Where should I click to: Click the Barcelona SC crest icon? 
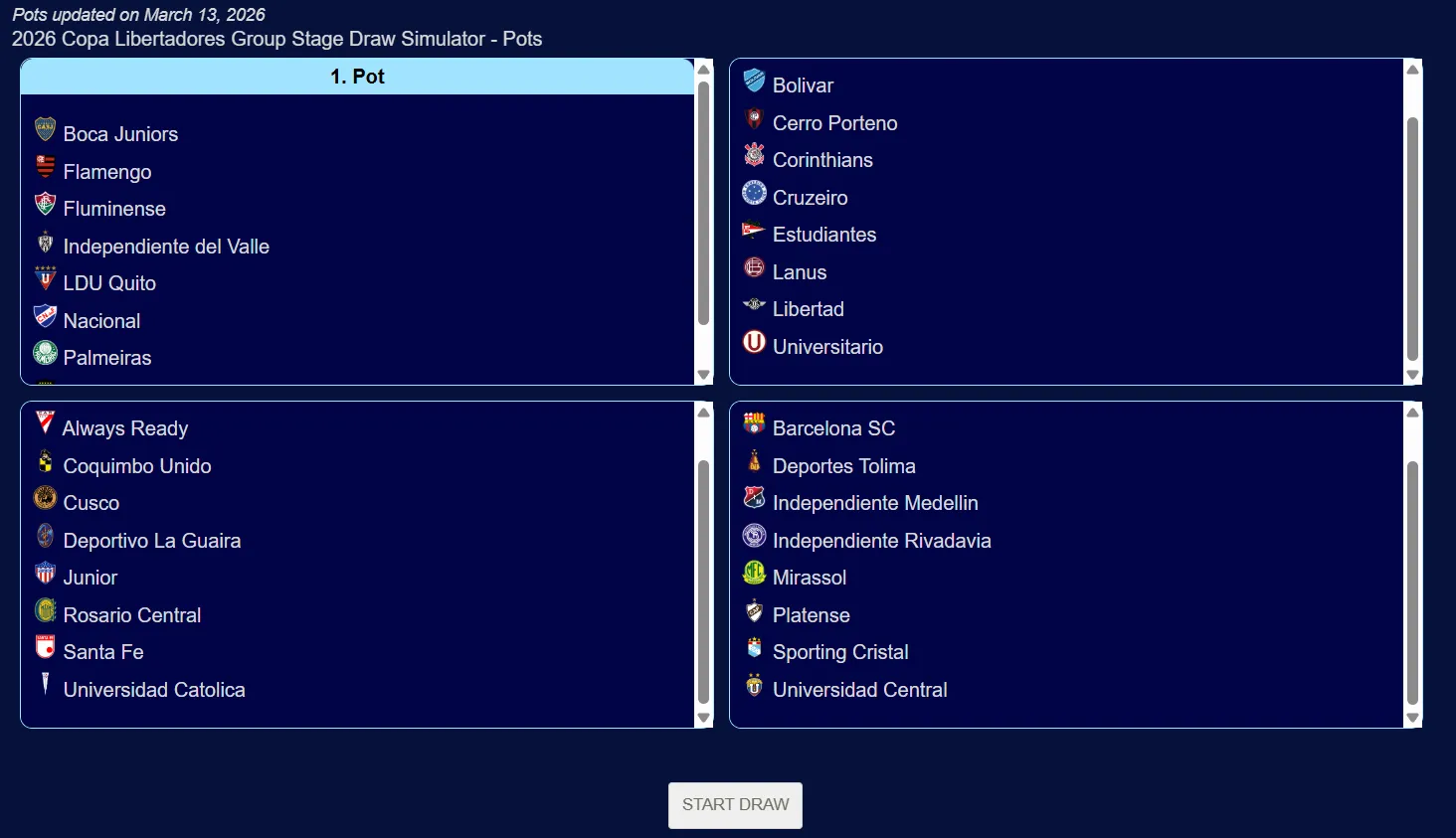point(754,424)
